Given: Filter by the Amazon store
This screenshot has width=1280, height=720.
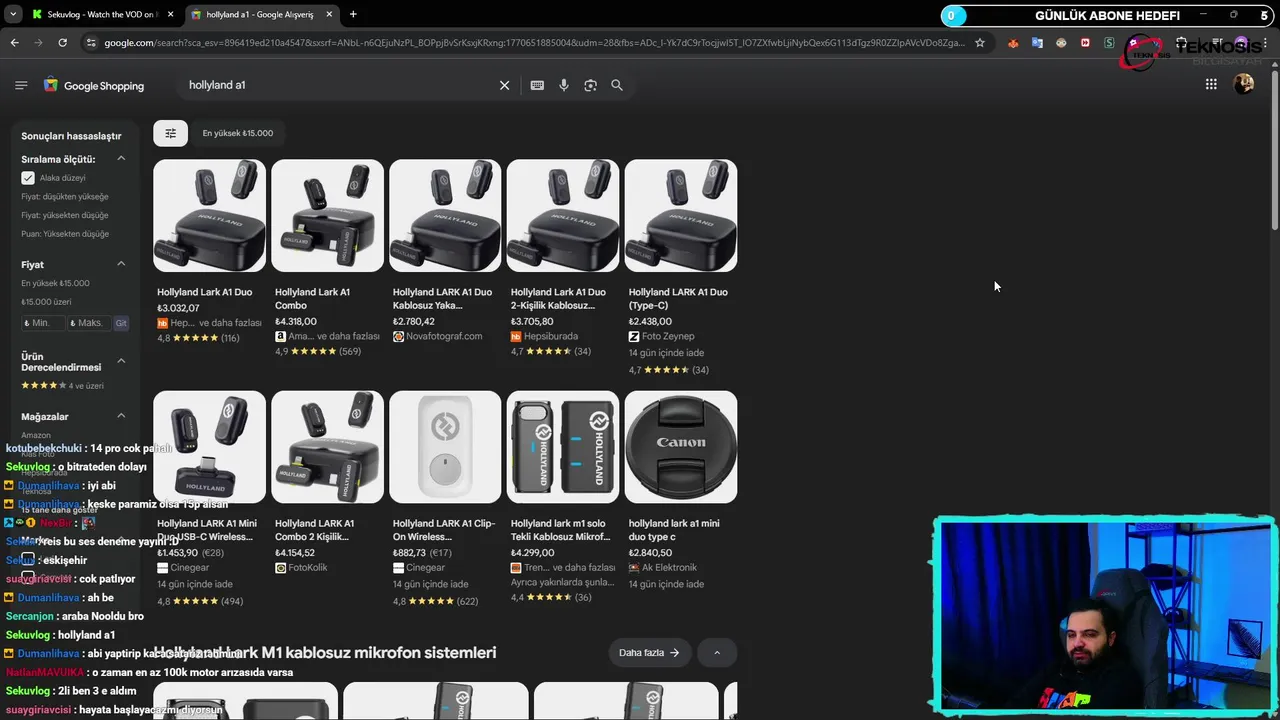Looking at the screenshot, I should (x=36, y=435).
